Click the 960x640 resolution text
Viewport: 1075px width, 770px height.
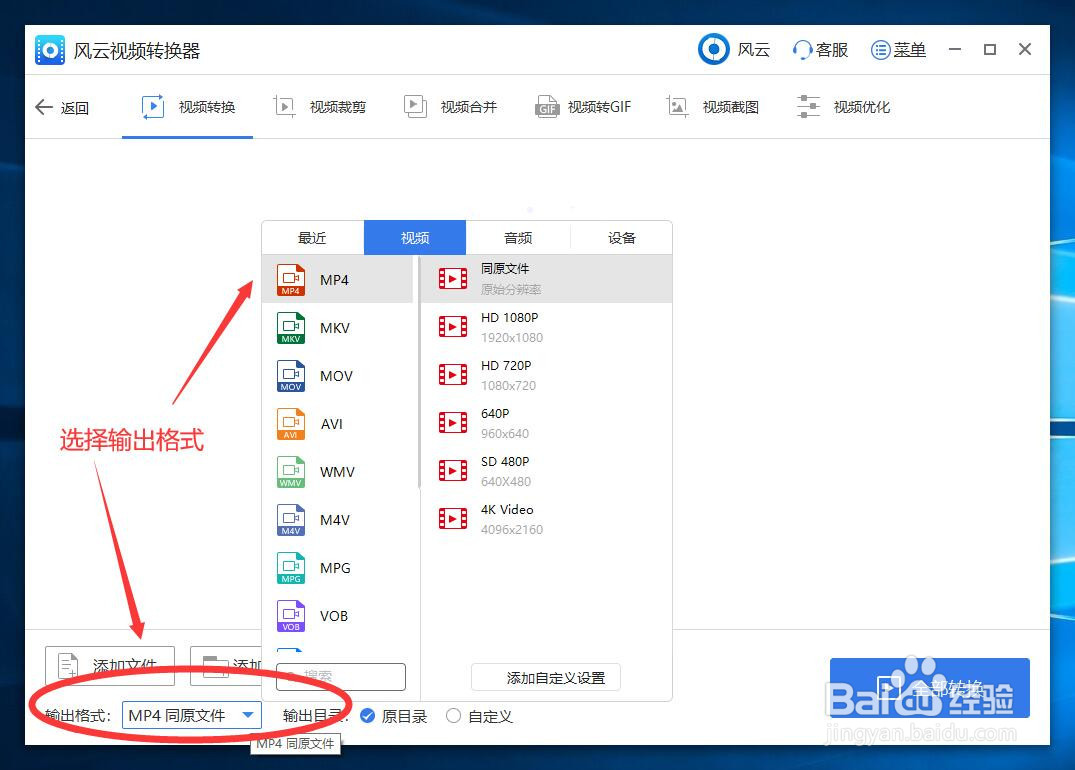[505, 433]
